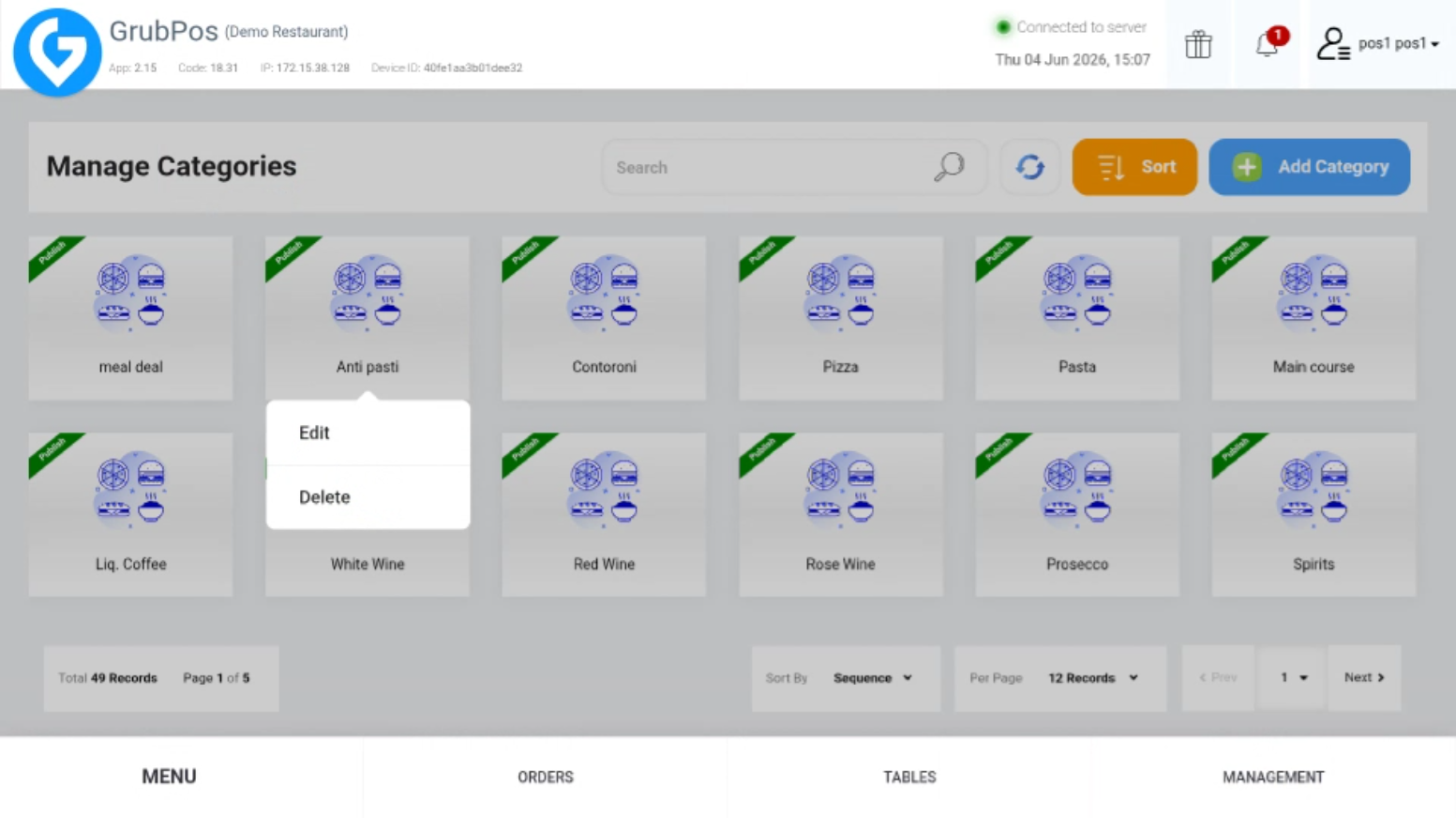Click the Anti pasti label
Screen dimensions: 1456x818
[x=368, y=367]
